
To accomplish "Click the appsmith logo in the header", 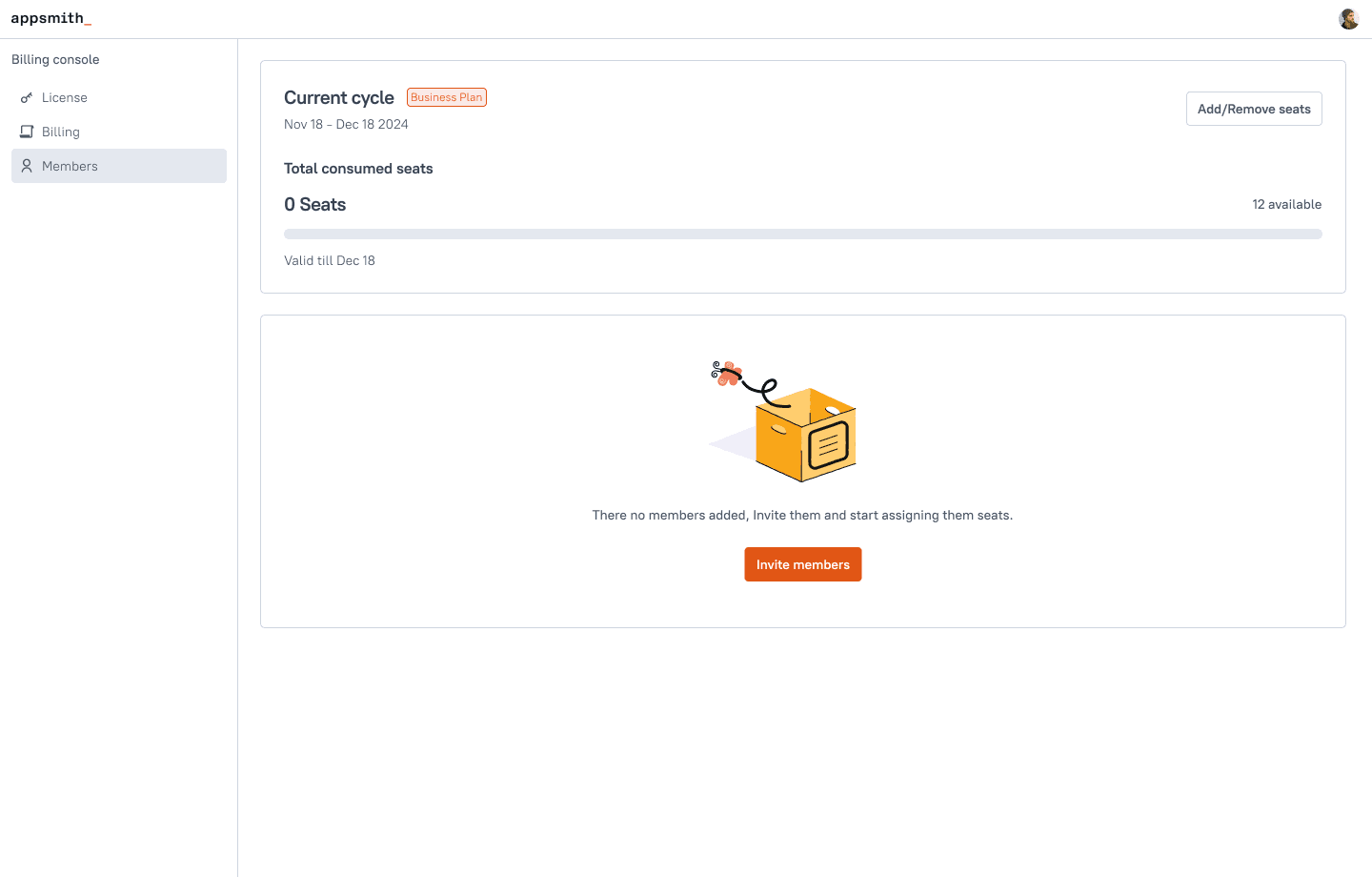I will [51, 18].
